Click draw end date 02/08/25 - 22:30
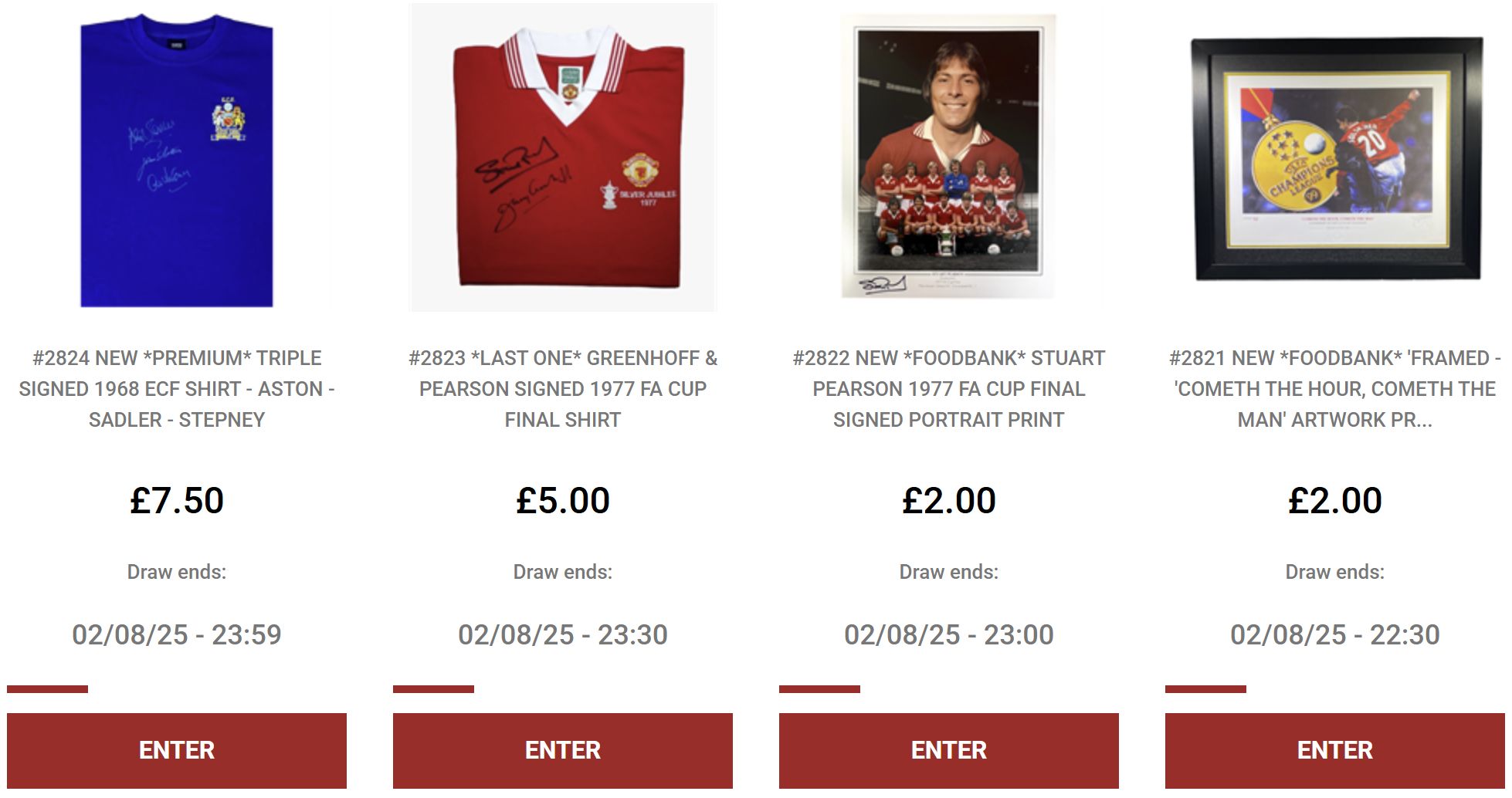 click(1335, 635)
